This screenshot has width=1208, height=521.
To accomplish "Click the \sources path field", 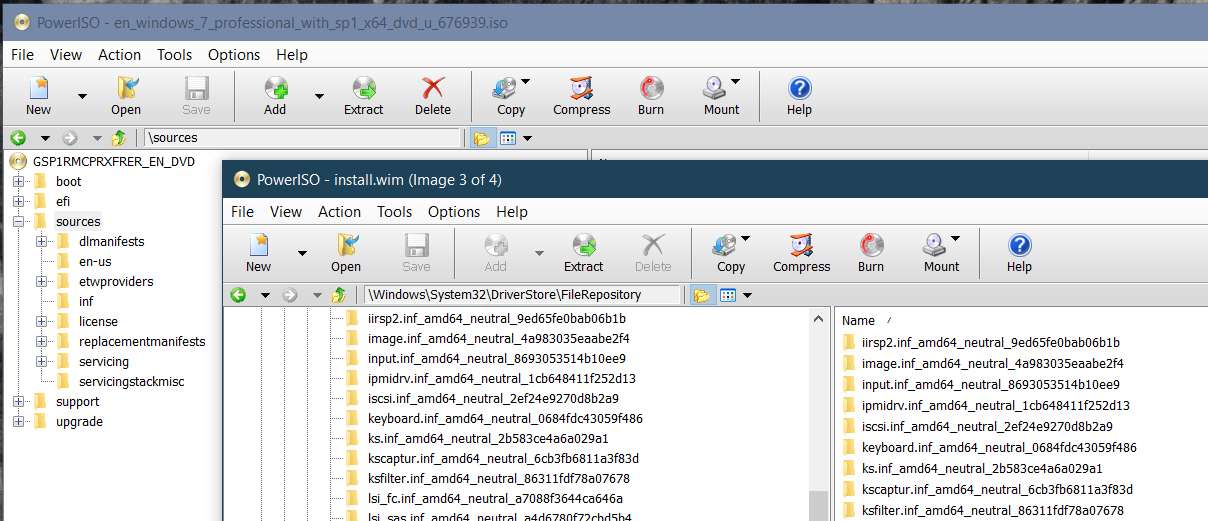I will (302, 138).
